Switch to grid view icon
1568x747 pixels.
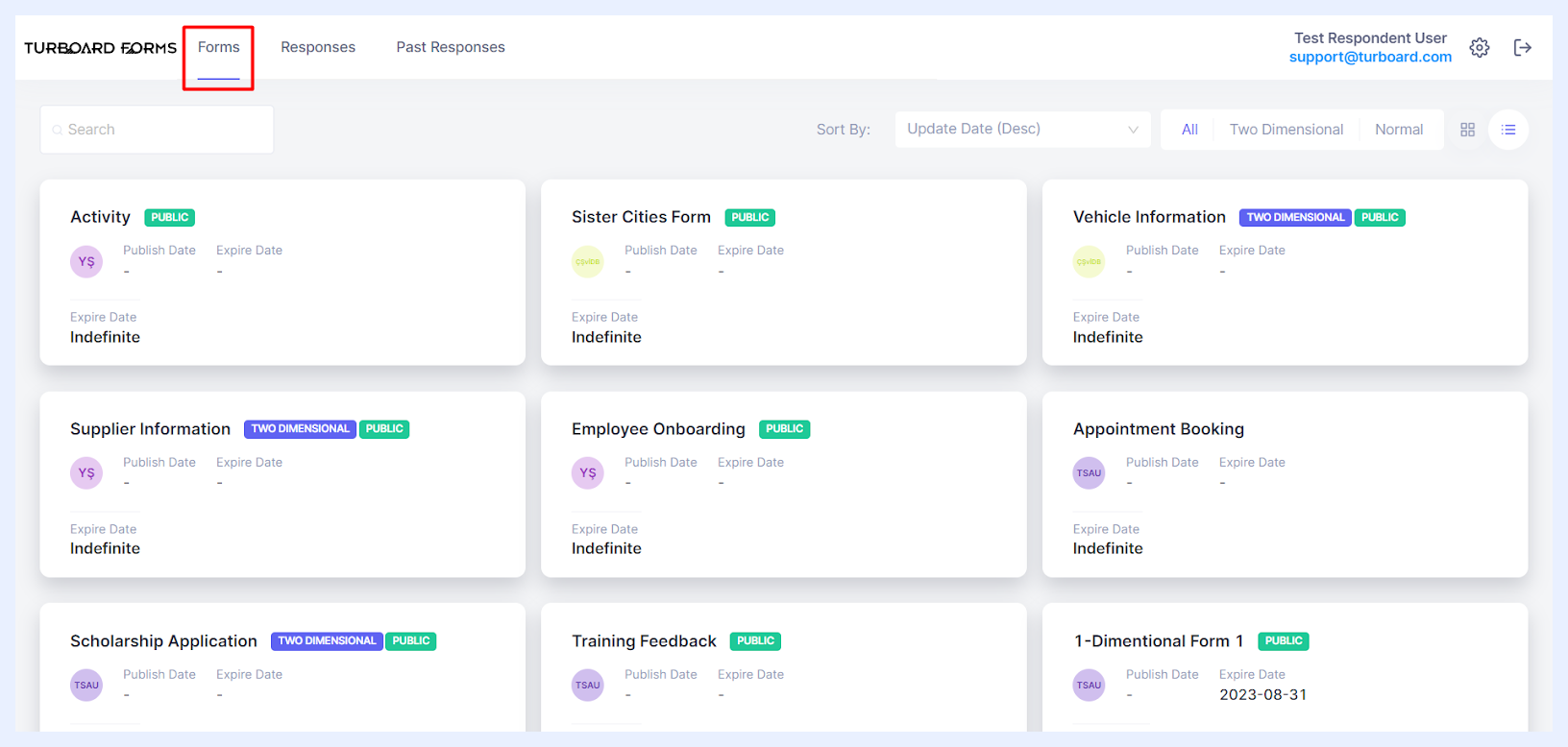(x=1467, y=130)
